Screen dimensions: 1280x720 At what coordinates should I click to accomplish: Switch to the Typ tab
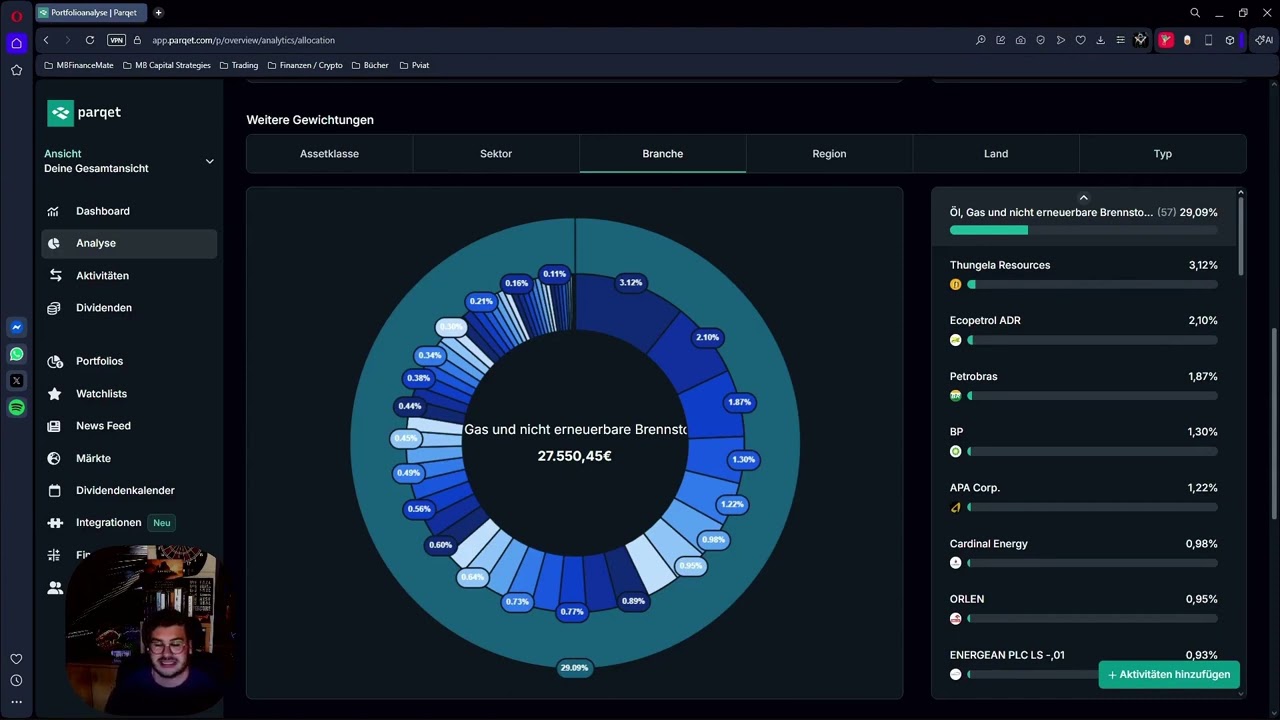pos(1163,154)
